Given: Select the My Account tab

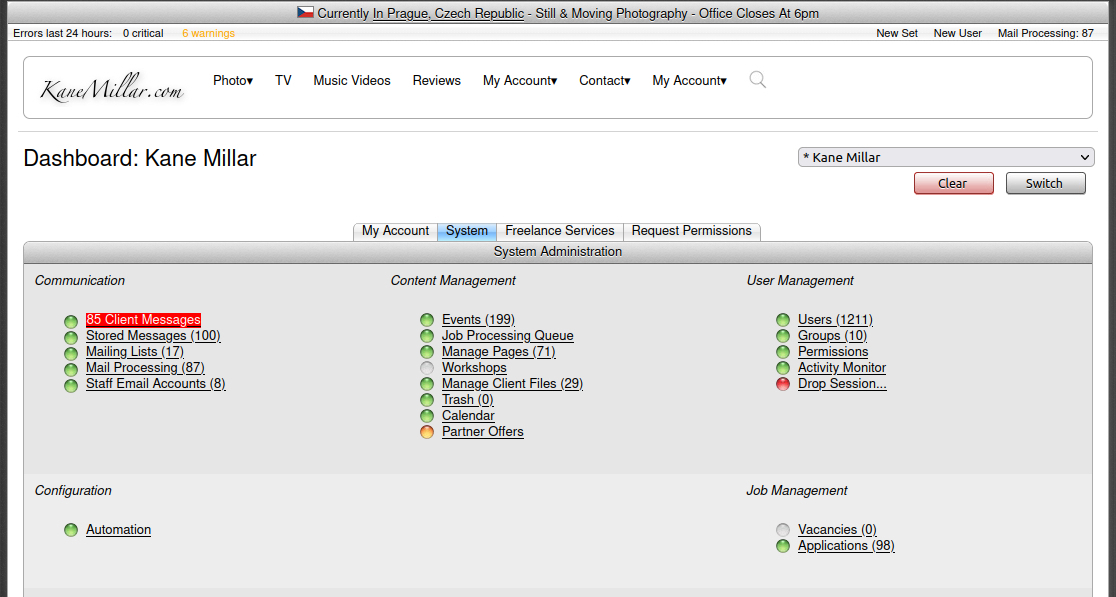Looking at the screenshot, I should [x=395, y=231].
